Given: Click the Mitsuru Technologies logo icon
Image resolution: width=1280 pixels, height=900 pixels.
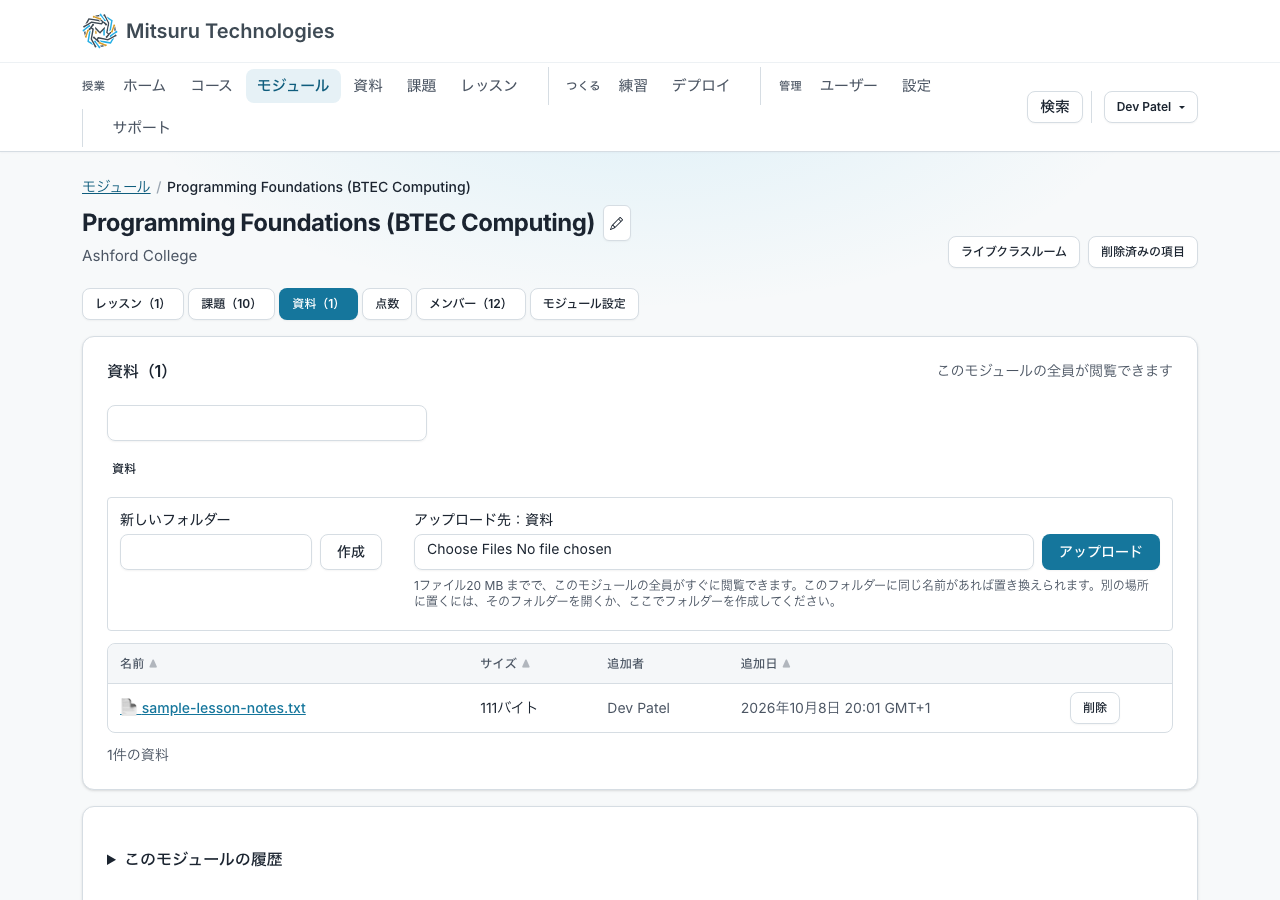Looking at the screenshot, I should [100, 31].
